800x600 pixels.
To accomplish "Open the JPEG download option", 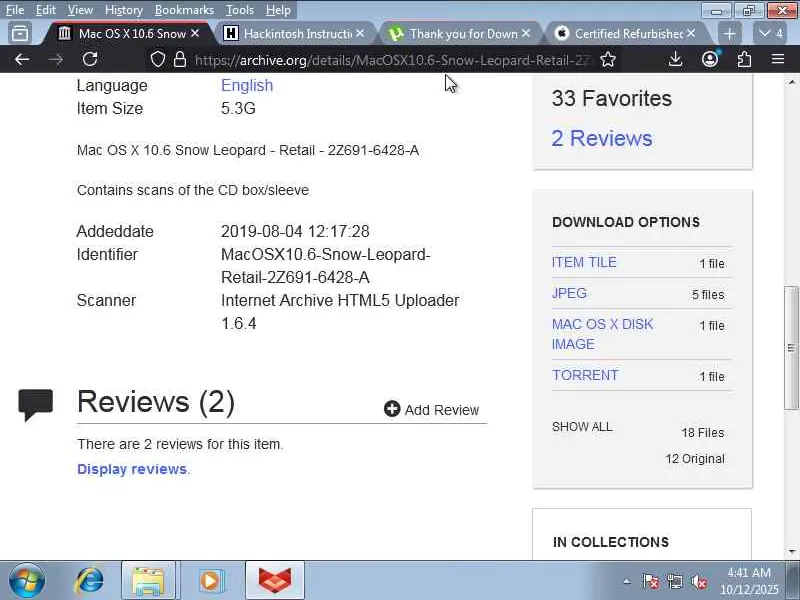I will pos(569,293).
